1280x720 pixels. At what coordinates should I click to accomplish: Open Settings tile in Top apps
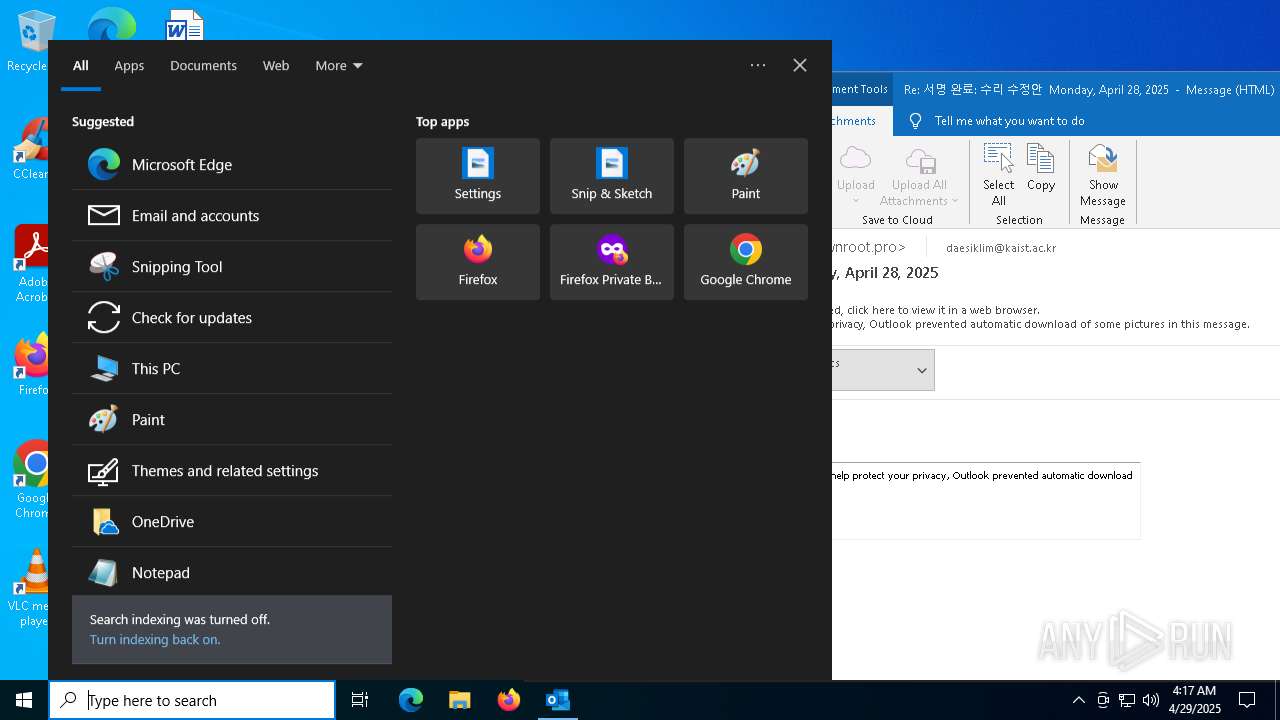[x=478, y=176]
